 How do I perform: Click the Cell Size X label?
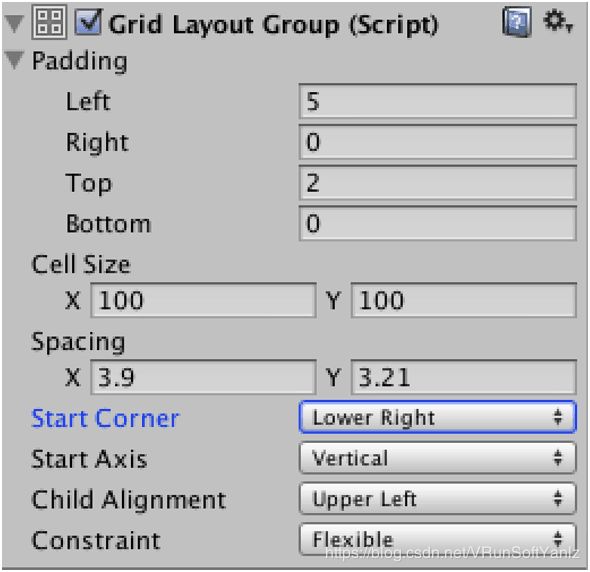click(73, 300)
